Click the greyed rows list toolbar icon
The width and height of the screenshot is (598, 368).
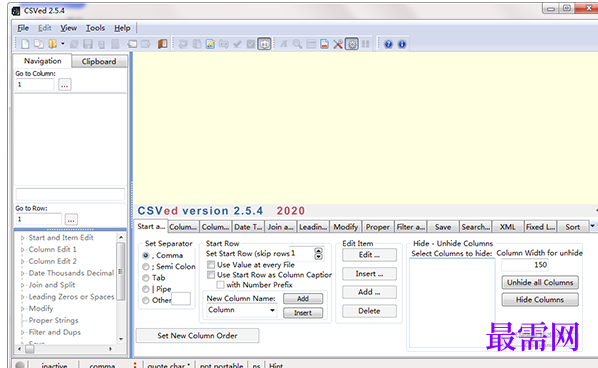(x=311, y=44)
